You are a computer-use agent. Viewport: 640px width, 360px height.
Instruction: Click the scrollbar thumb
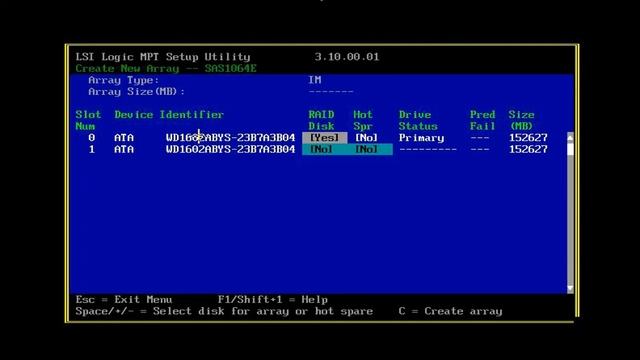(570, 149)
